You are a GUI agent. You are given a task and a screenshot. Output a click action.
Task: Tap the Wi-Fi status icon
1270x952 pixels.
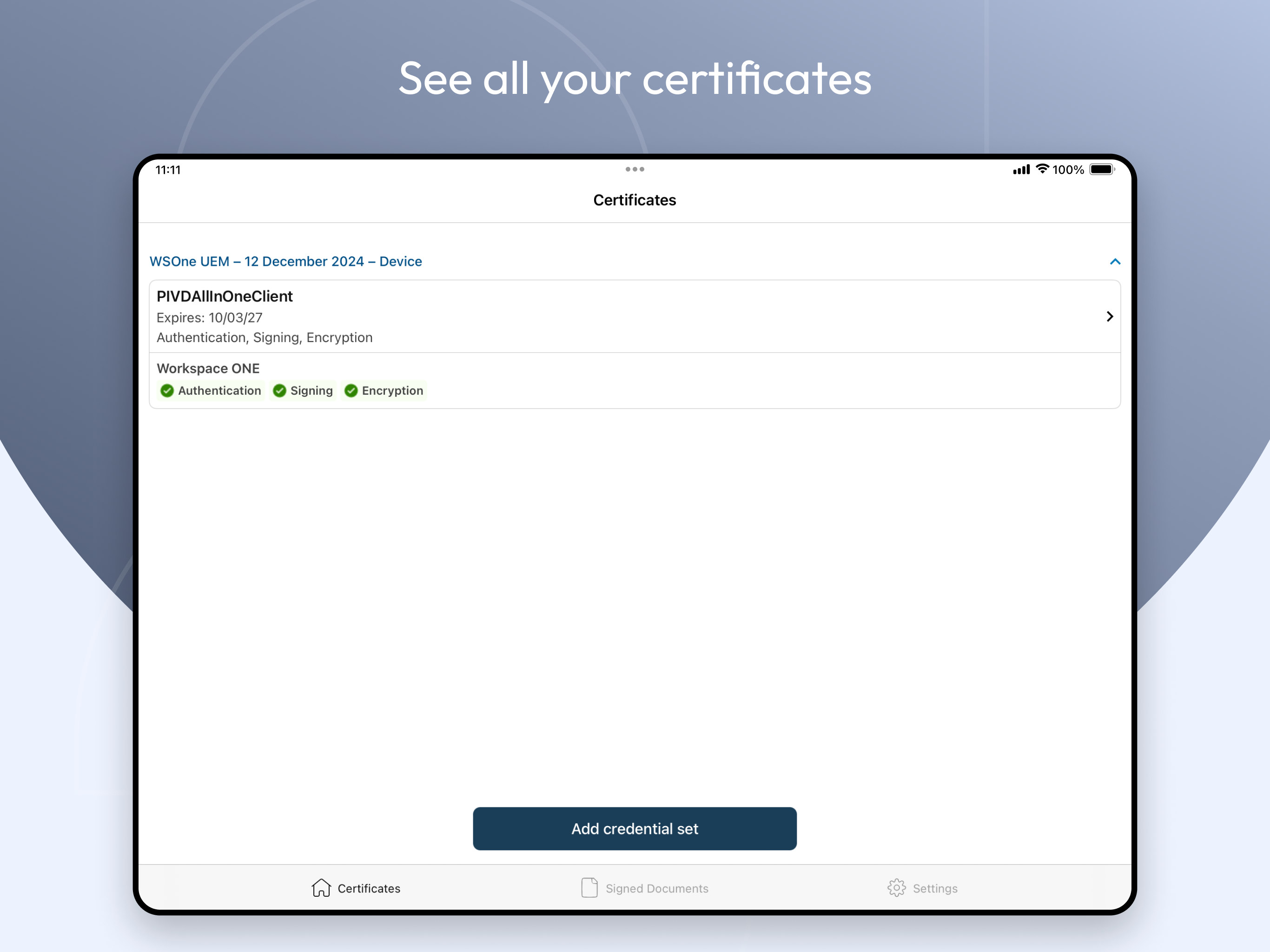click(x=1042, y=169)
